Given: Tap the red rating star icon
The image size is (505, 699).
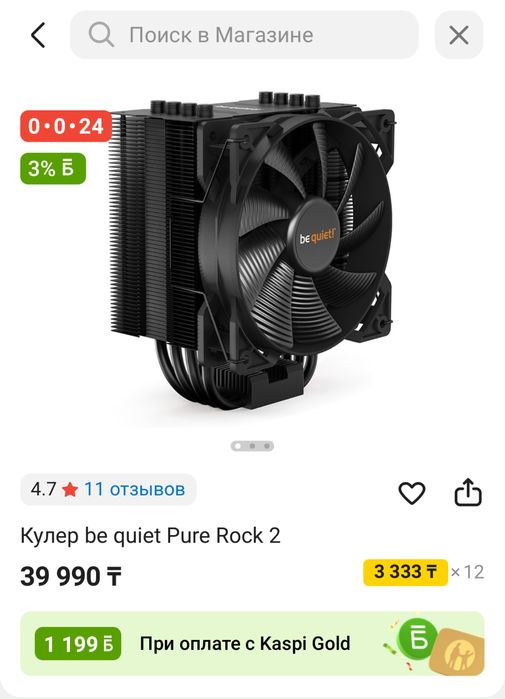Looking at the screenshot, I should 70,490.
